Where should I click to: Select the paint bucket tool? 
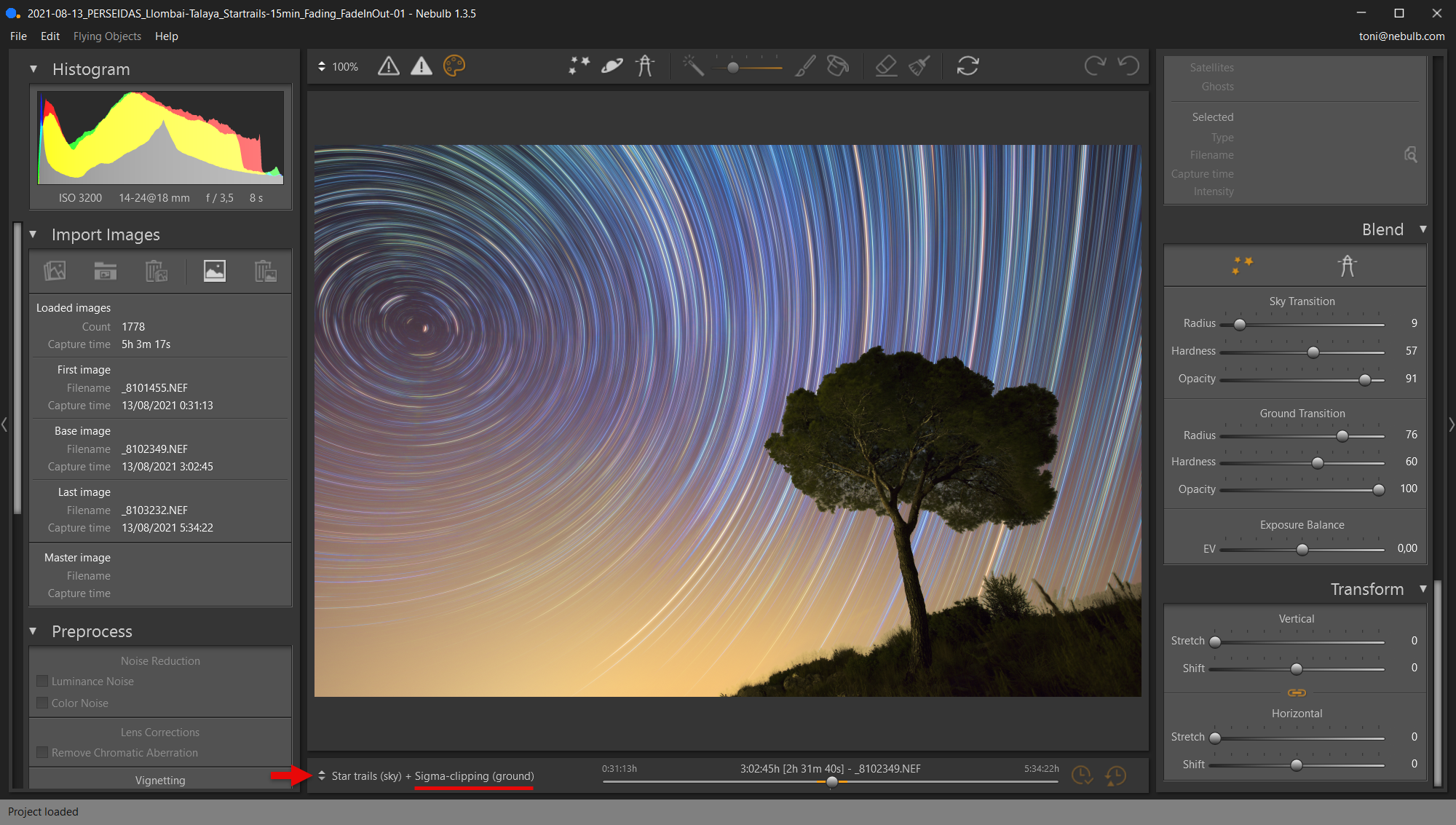(x=838, y=66)
